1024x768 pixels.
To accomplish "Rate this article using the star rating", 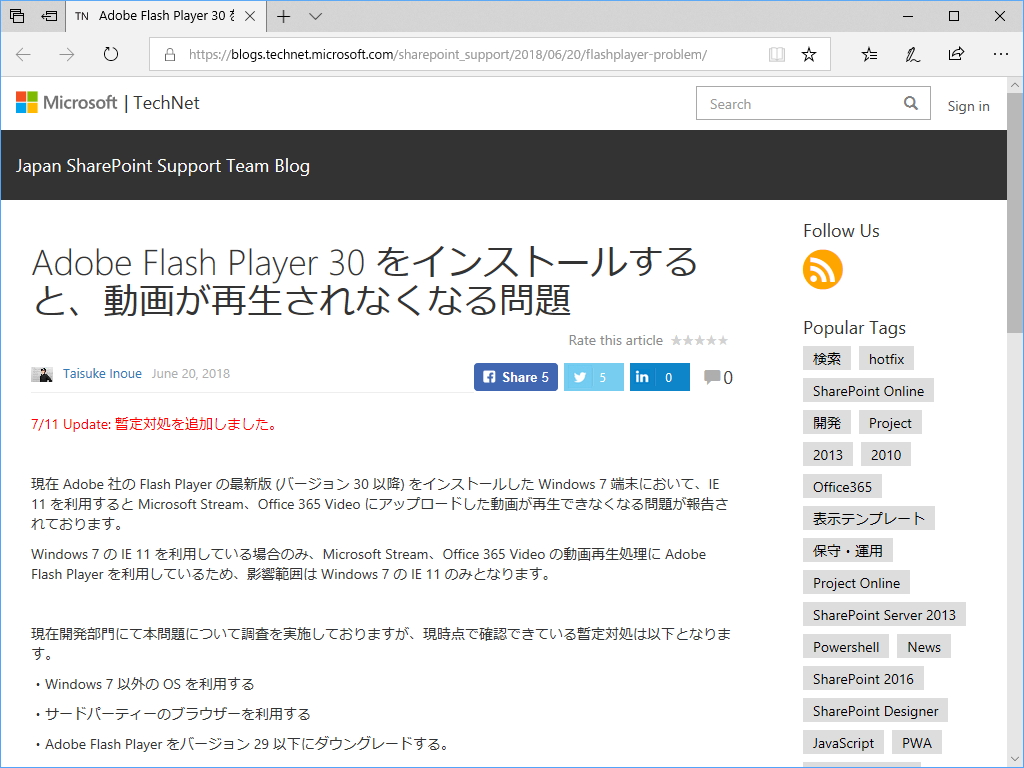I will pyautogui.click(x=699, y=340).
